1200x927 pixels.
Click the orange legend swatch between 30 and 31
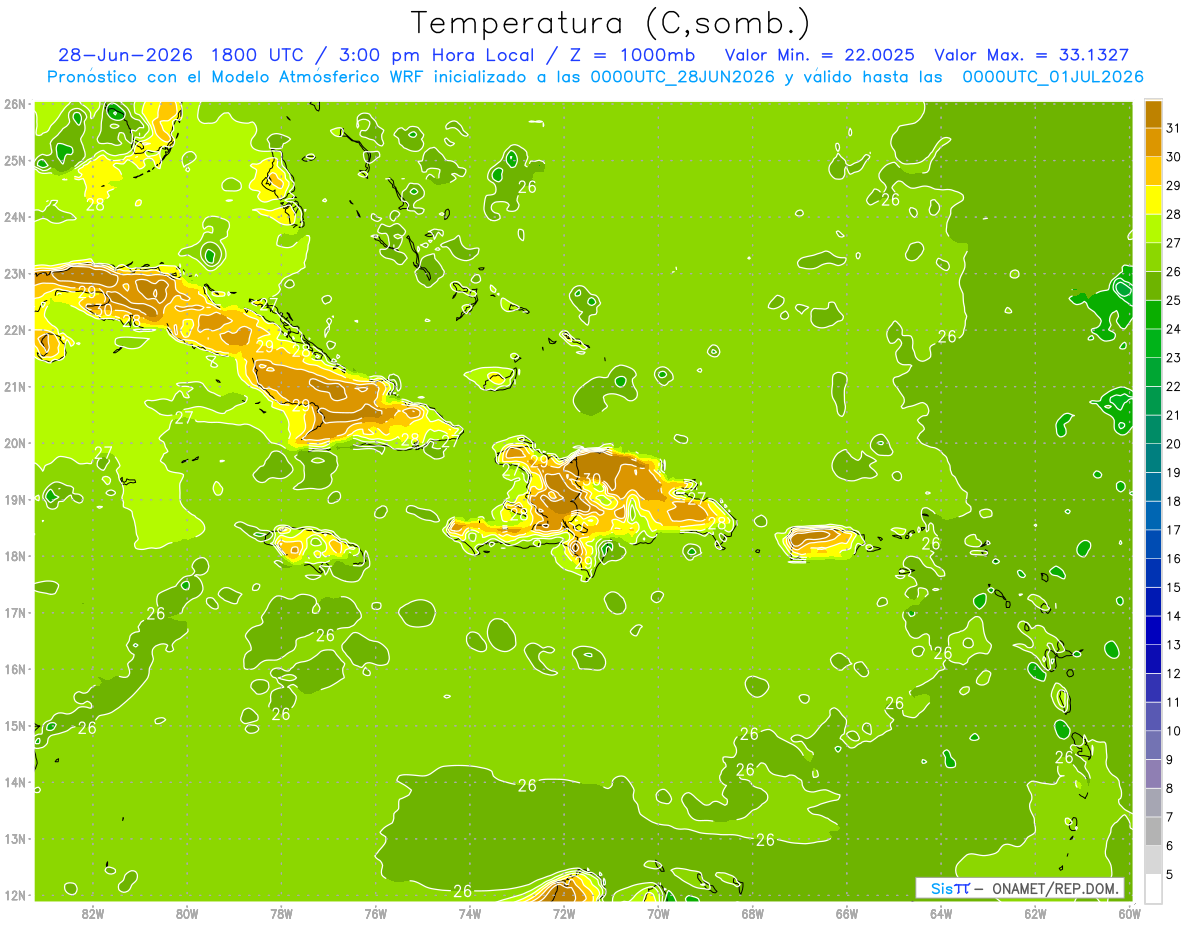1153,143
